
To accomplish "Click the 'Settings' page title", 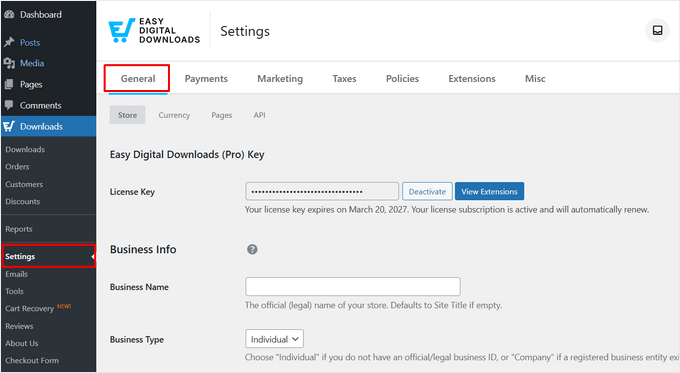I will [x=245, y=31].
